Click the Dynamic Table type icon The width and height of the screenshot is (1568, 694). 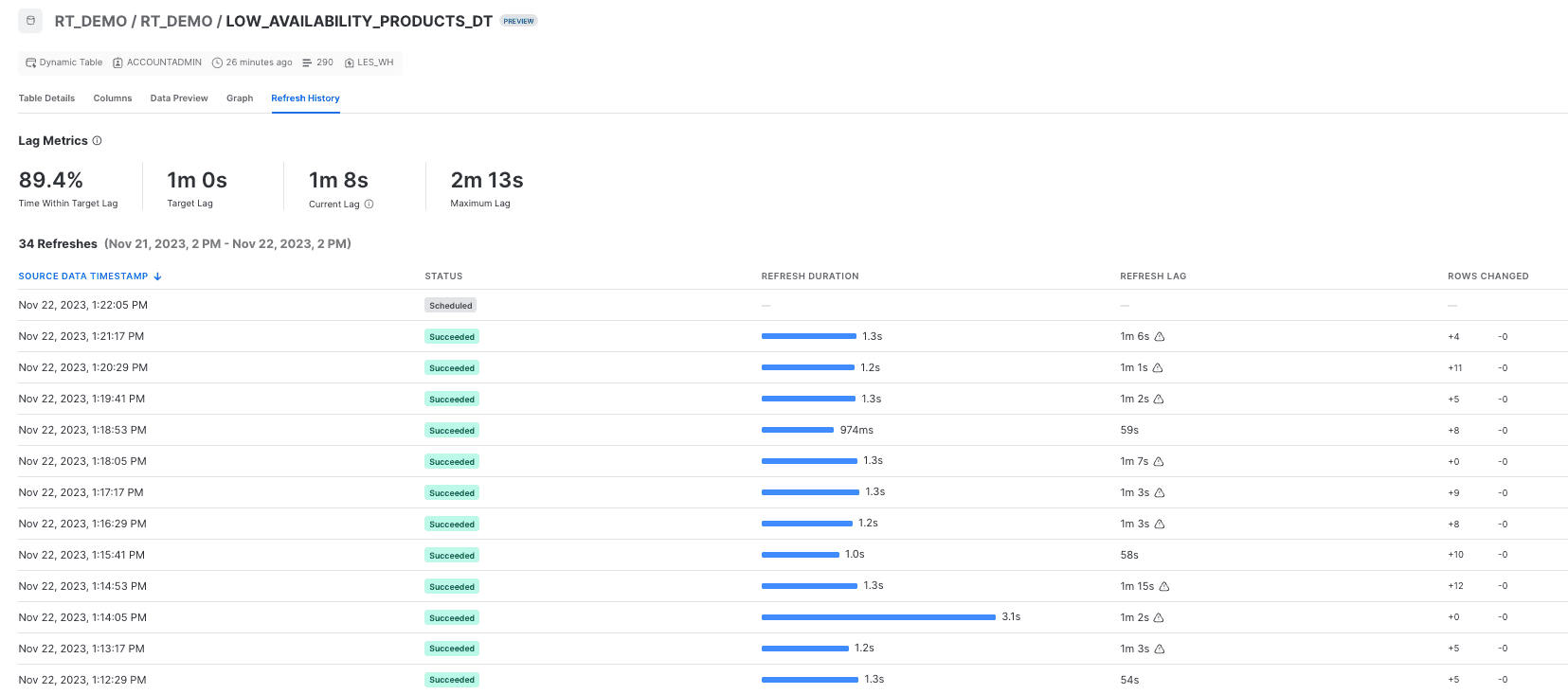[x=31, y=62]
